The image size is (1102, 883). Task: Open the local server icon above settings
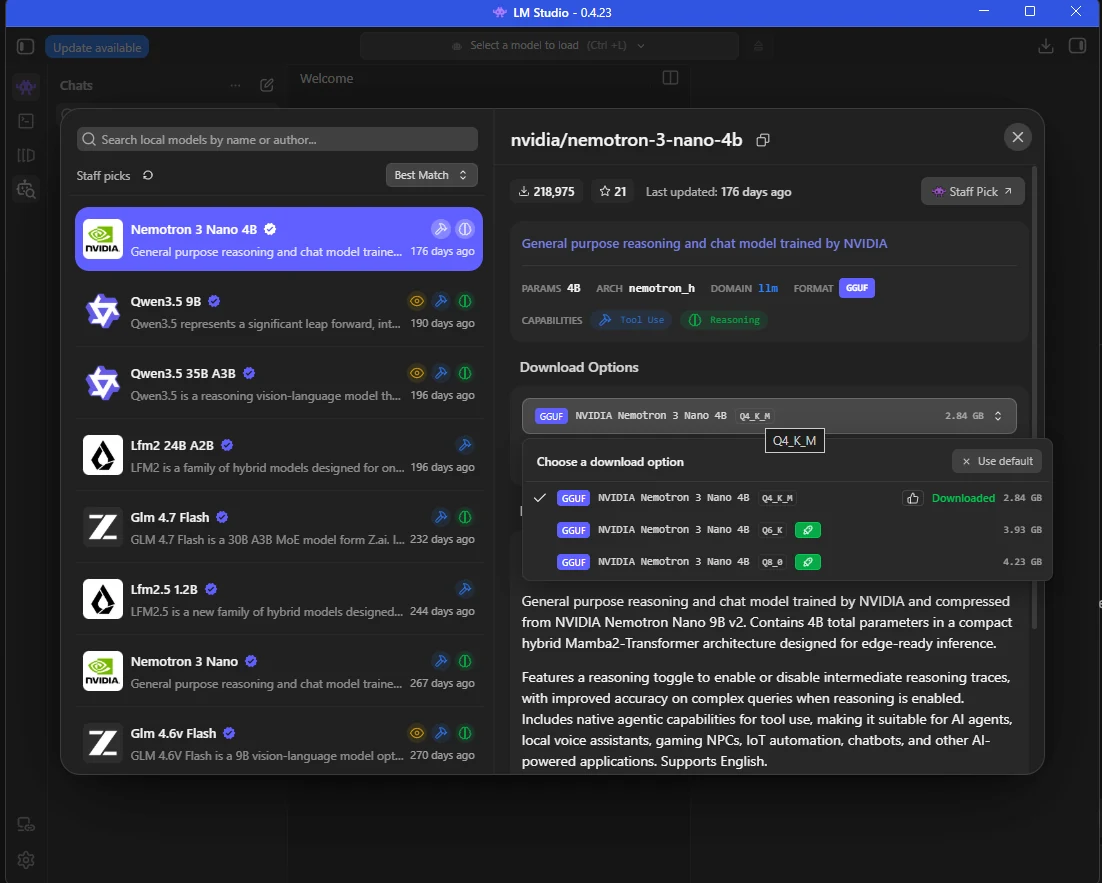[26, 824]
